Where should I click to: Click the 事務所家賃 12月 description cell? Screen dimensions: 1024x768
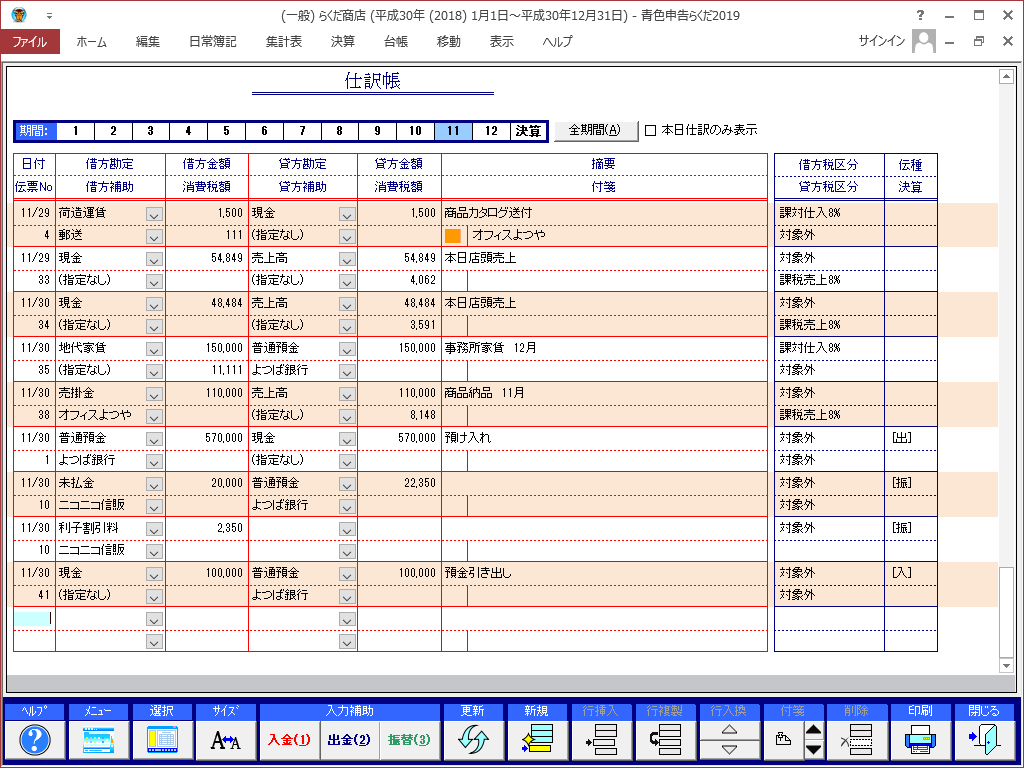604,349
